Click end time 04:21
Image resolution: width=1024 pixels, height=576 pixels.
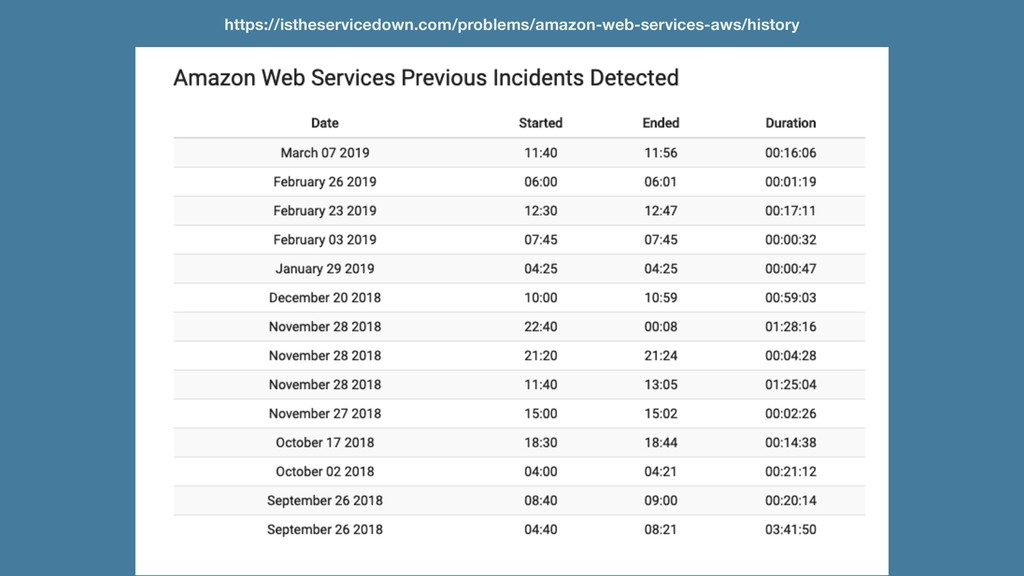pyautogui.click(x=661, y=472)
